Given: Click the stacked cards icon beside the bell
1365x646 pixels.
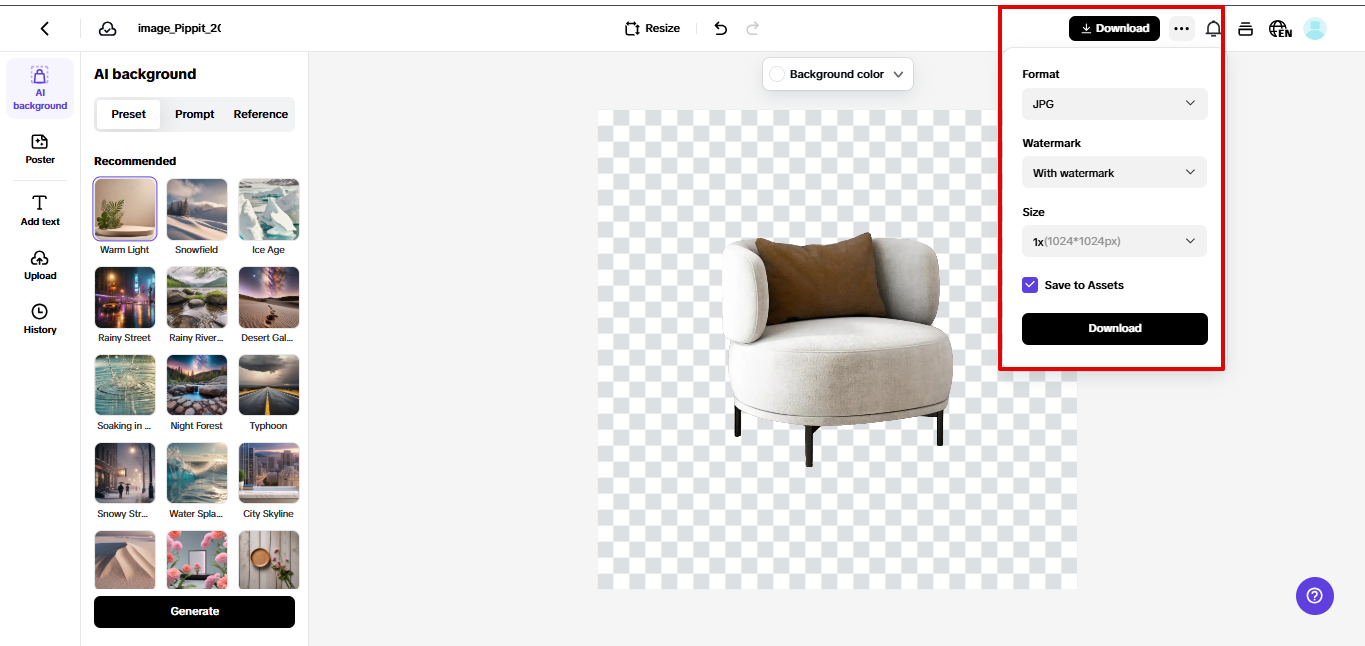Looking at the screenshot, I should (1245, 29).
